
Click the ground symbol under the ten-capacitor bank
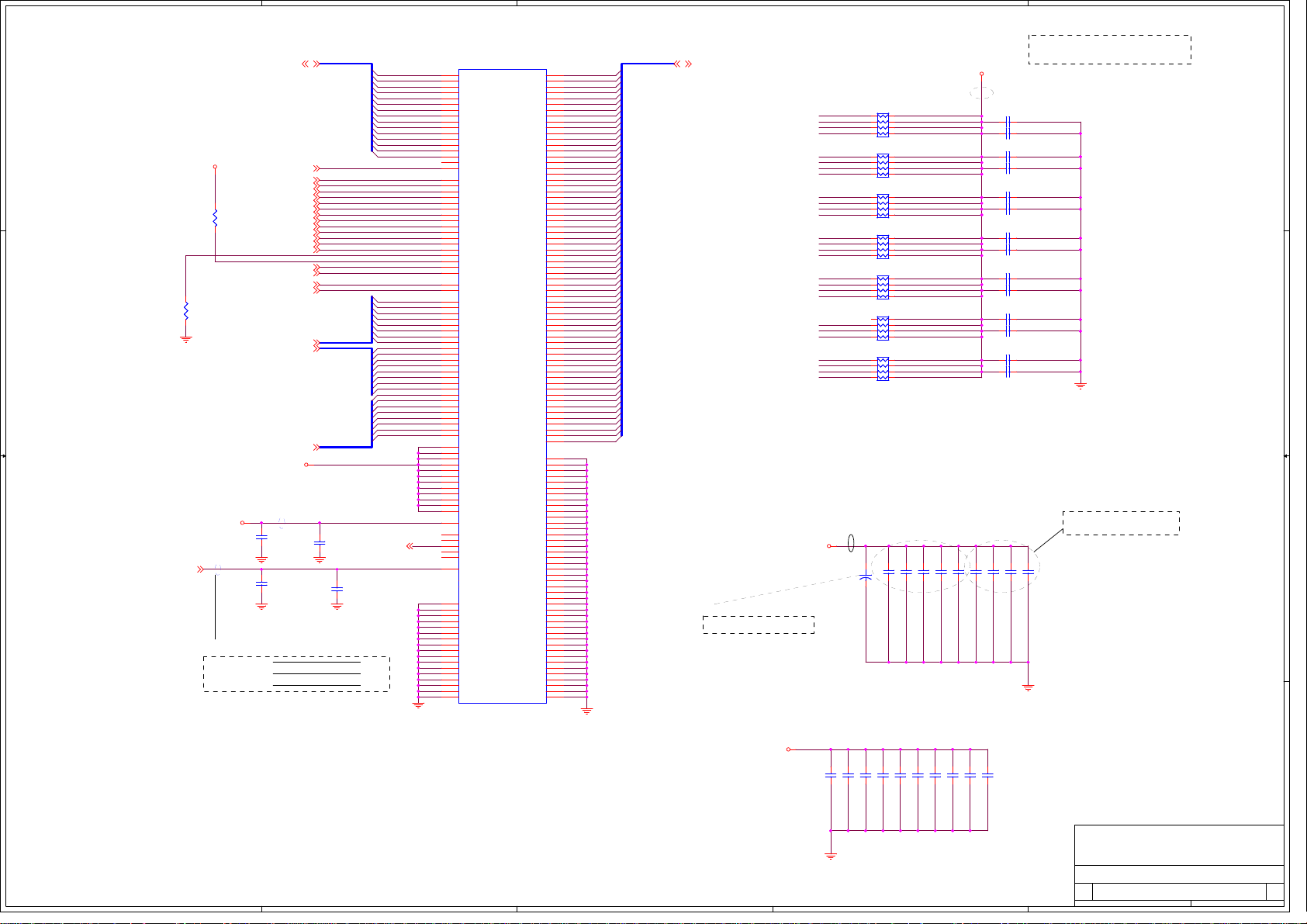(x=831, y=856)
